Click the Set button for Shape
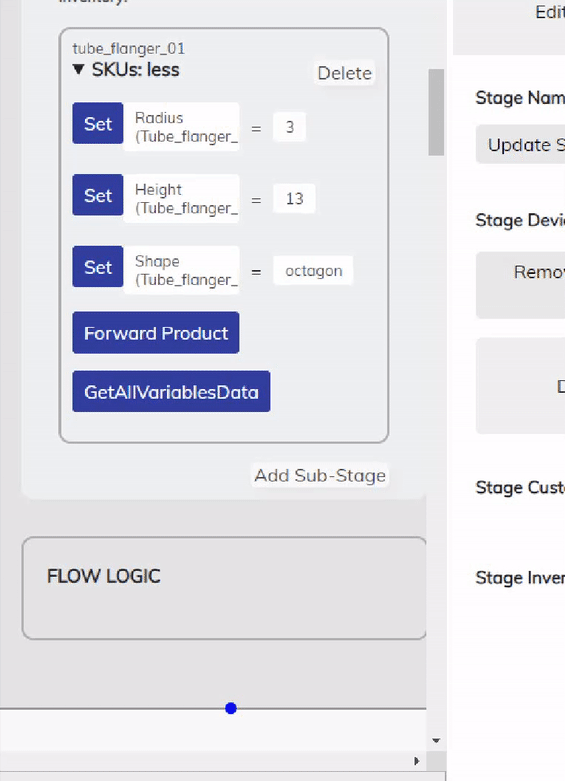The height and width of the screenshot is (781, 565). (98, 267)
